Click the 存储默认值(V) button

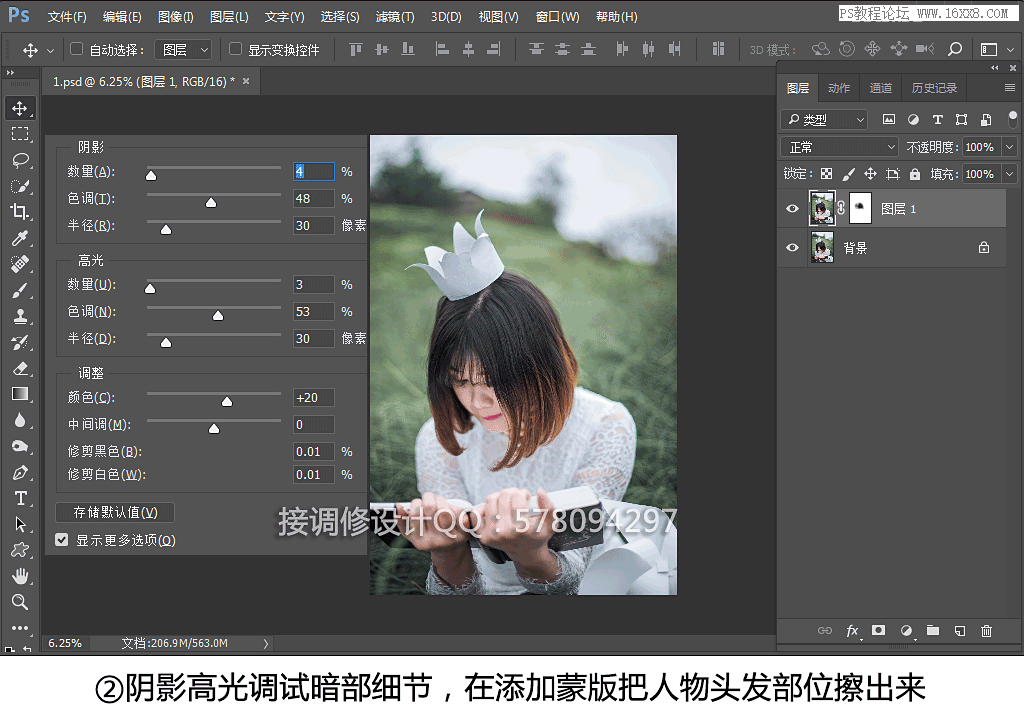point(115,512)
